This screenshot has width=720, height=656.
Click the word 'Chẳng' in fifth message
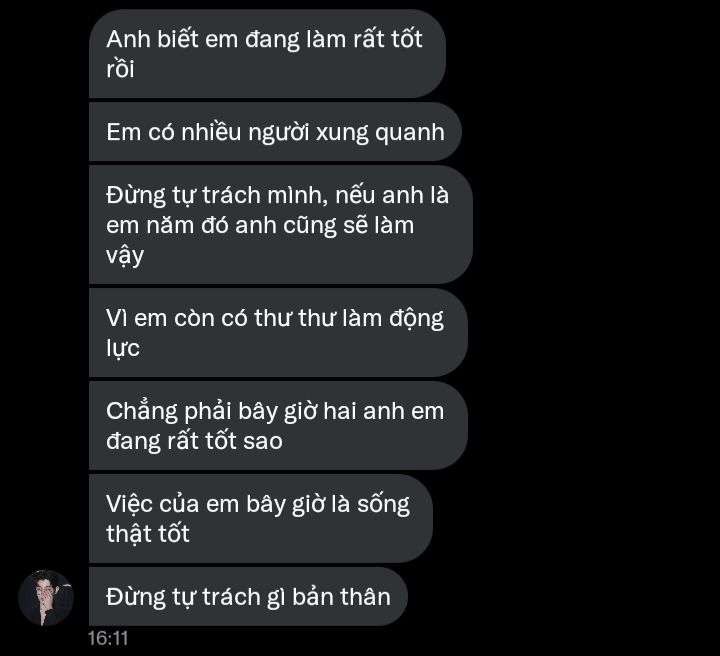click(x=141, y=412)
